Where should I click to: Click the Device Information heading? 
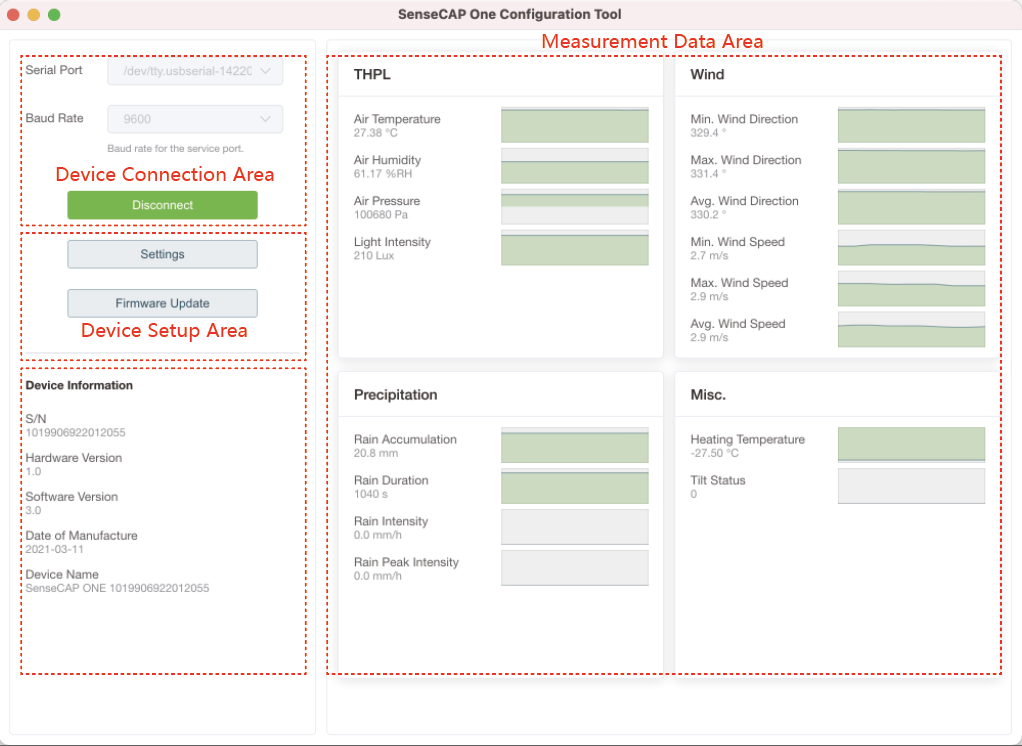coord(79,386)
